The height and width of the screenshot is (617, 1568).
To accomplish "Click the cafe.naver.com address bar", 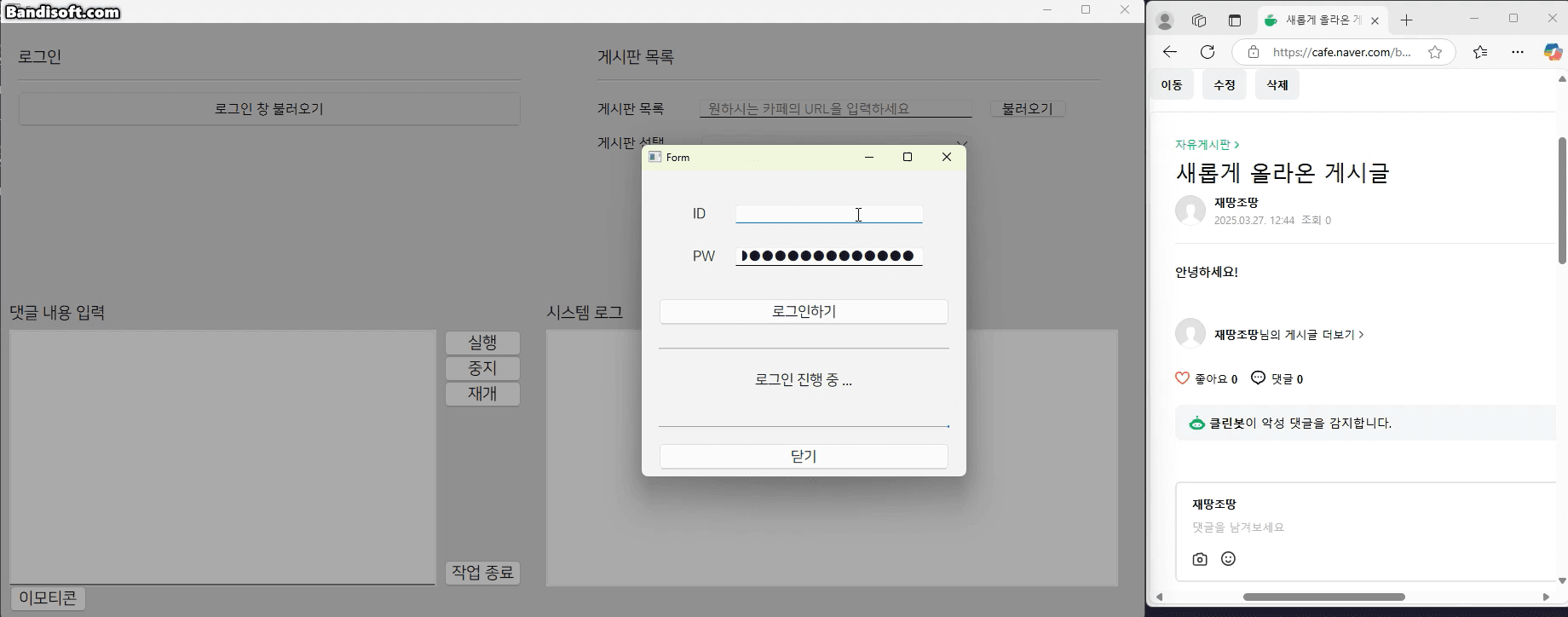I will tap(1341, 52).
